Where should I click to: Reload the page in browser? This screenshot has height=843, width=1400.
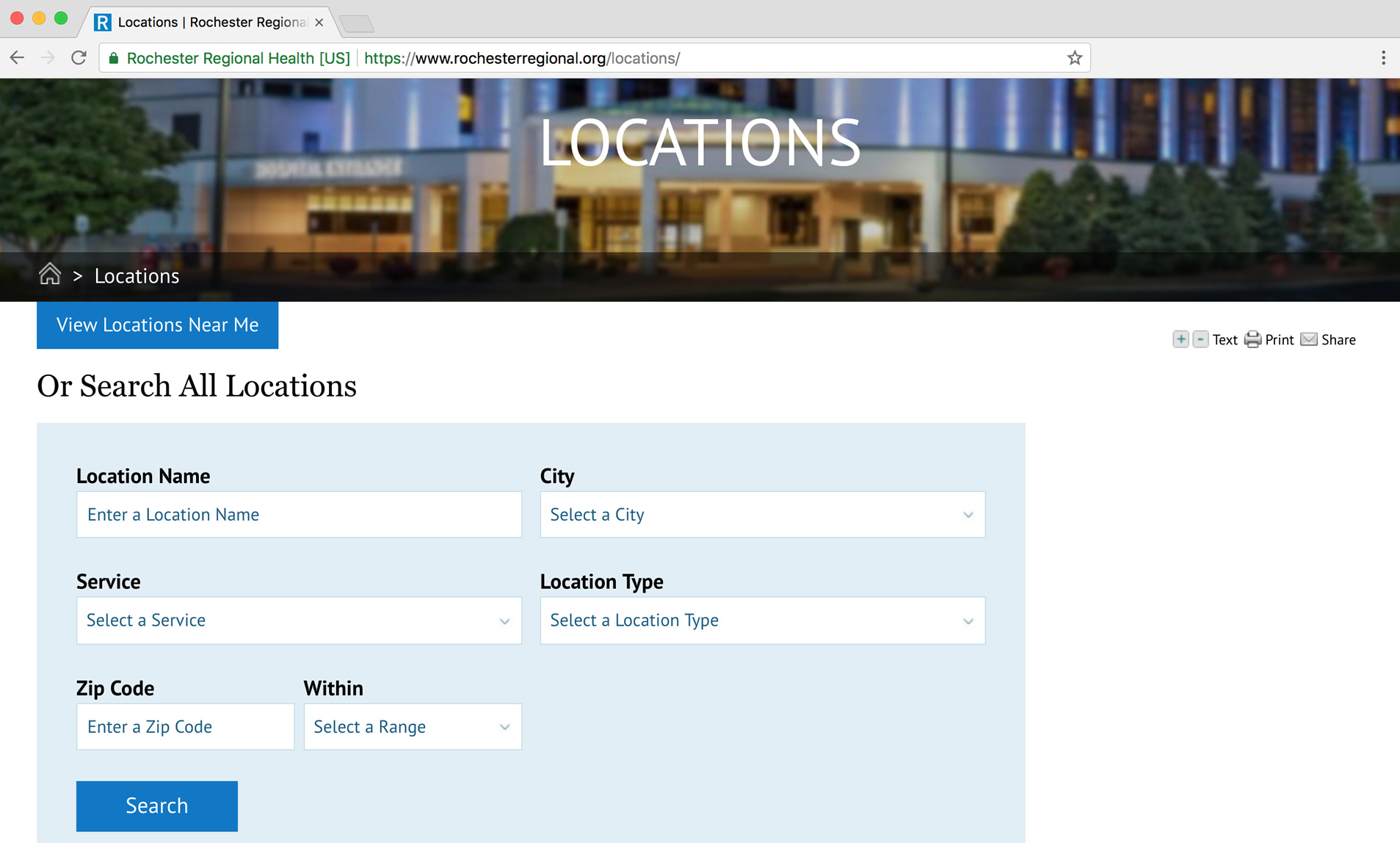click(x=79, y=58)
